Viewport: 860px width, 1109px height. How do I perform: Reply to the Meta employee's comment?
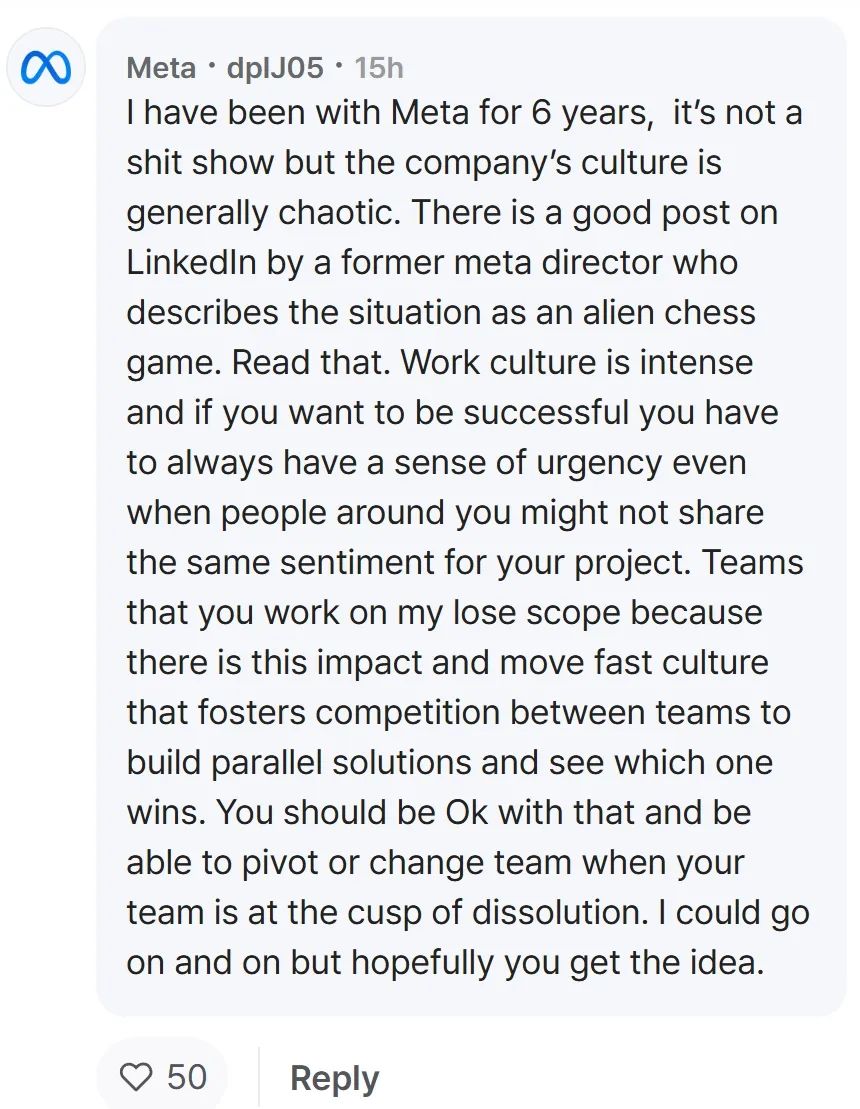pyautogui.click(x=335, y=1079)
